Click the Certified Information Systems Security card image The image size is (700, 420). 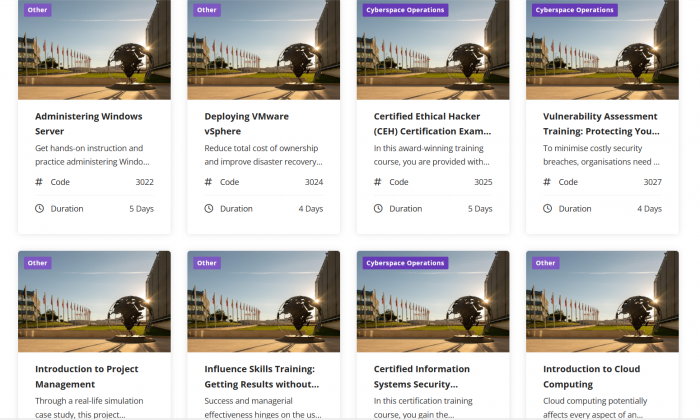[433, 302]
